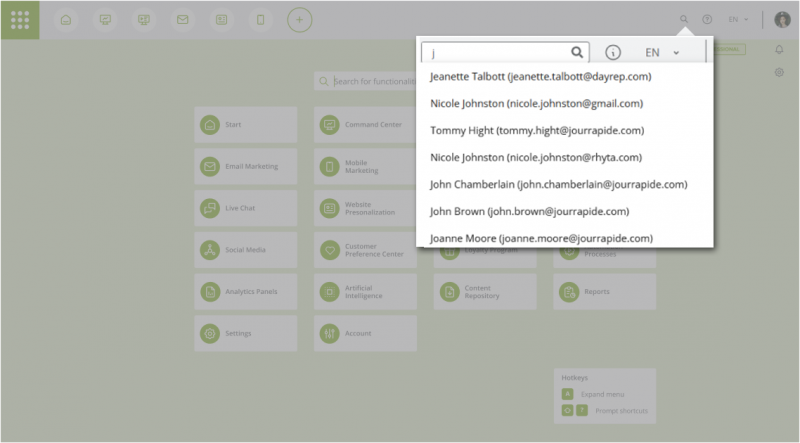
Task: Open the Live Chat tile
Action: pyautogui.click(x=246, y=208)
